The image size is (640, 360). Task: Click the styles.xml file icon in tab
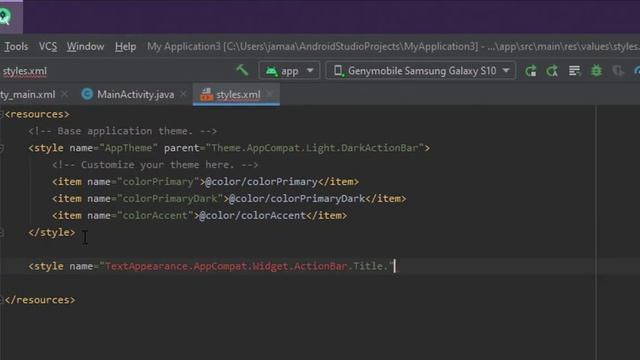[x=207, y=94]
